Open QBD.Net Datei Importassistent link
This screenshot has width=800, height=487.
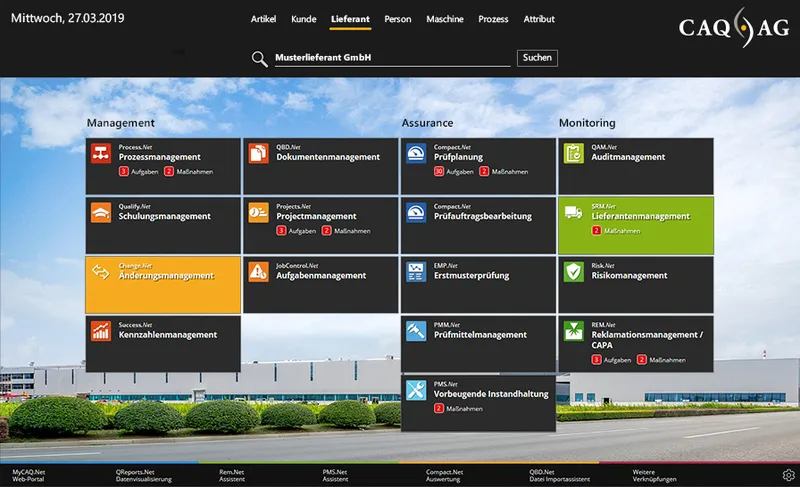[559, 475]
